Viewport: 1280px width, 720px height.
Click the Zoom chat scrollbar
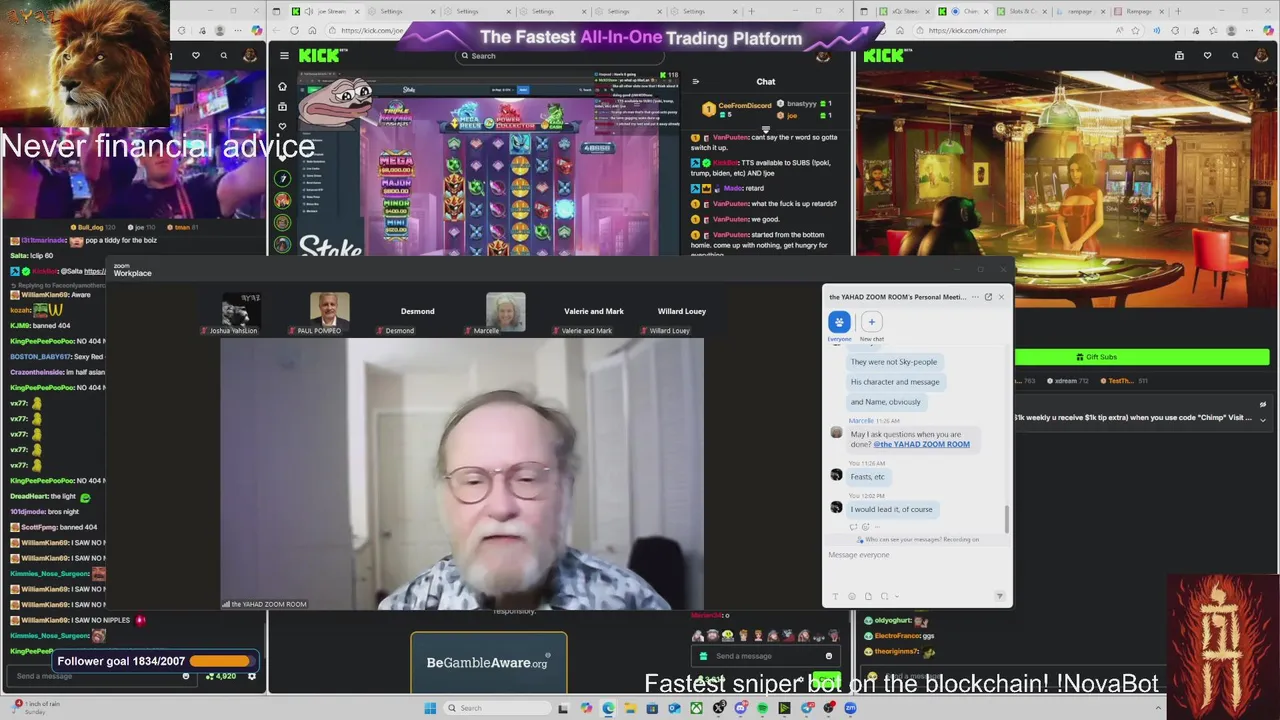(x=1007, y=520)
